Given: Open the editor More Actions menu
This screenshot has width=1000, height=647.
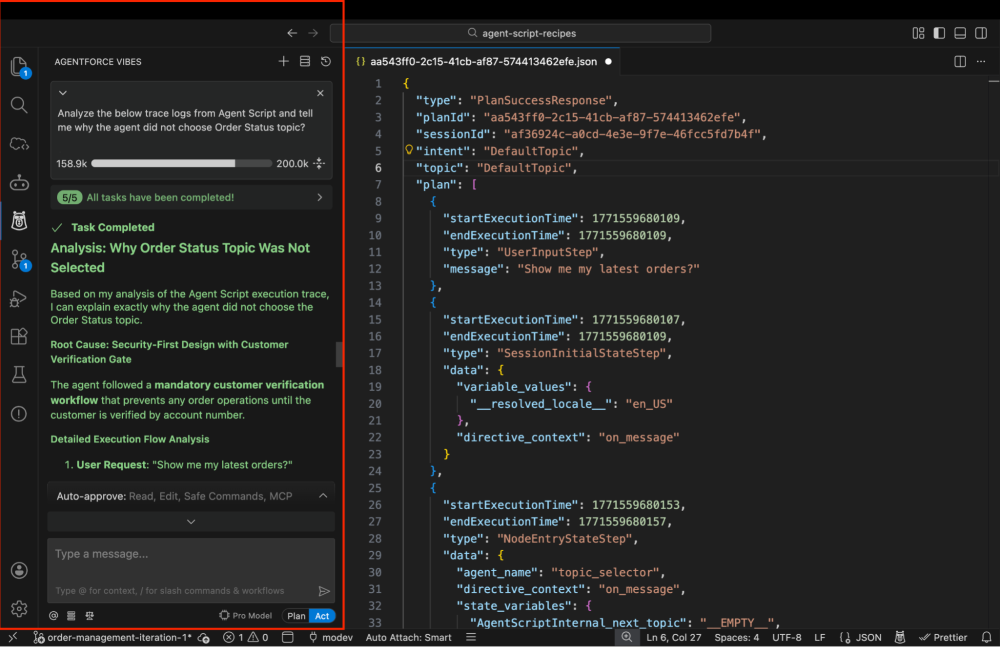Looking at the screenshot, I should pyautogui.click(x=981, y=61).
